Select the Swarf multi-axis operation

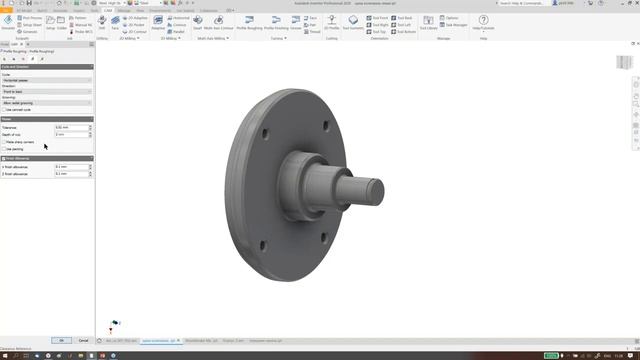click(x=198, y=22)
